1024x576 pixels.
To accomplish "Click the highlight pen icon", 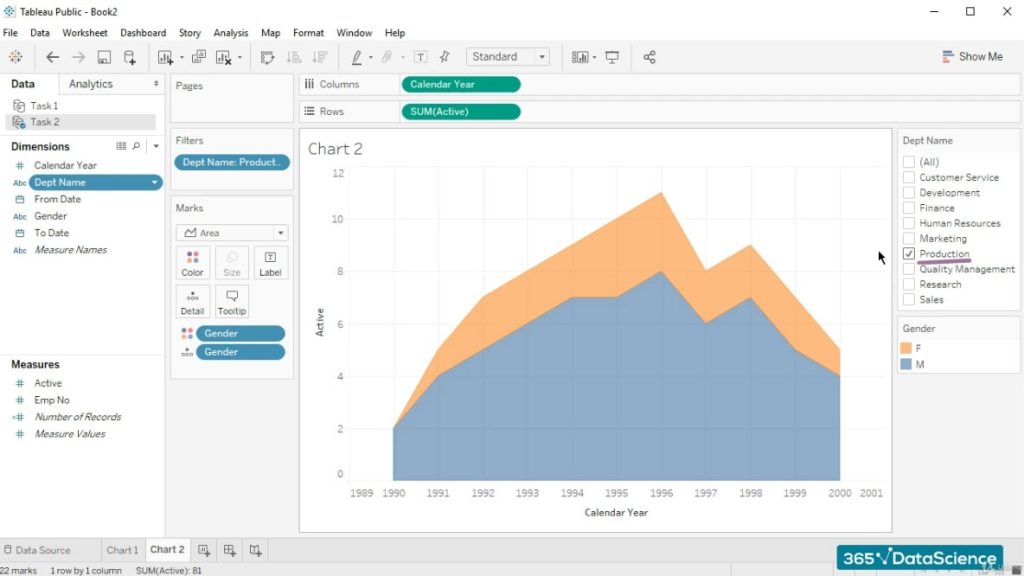I will tap(357, 57).
